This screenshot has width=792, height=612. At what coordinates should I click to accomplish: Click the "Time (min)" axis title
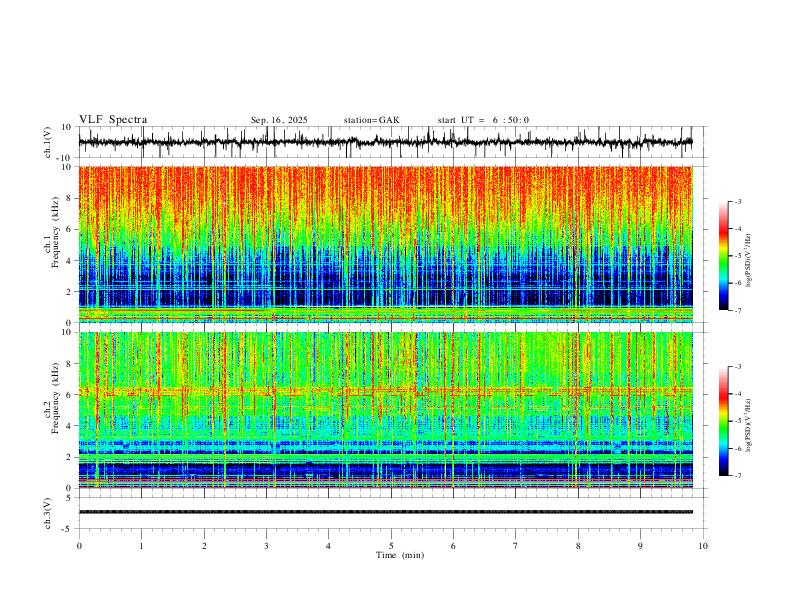pos(400,555)
